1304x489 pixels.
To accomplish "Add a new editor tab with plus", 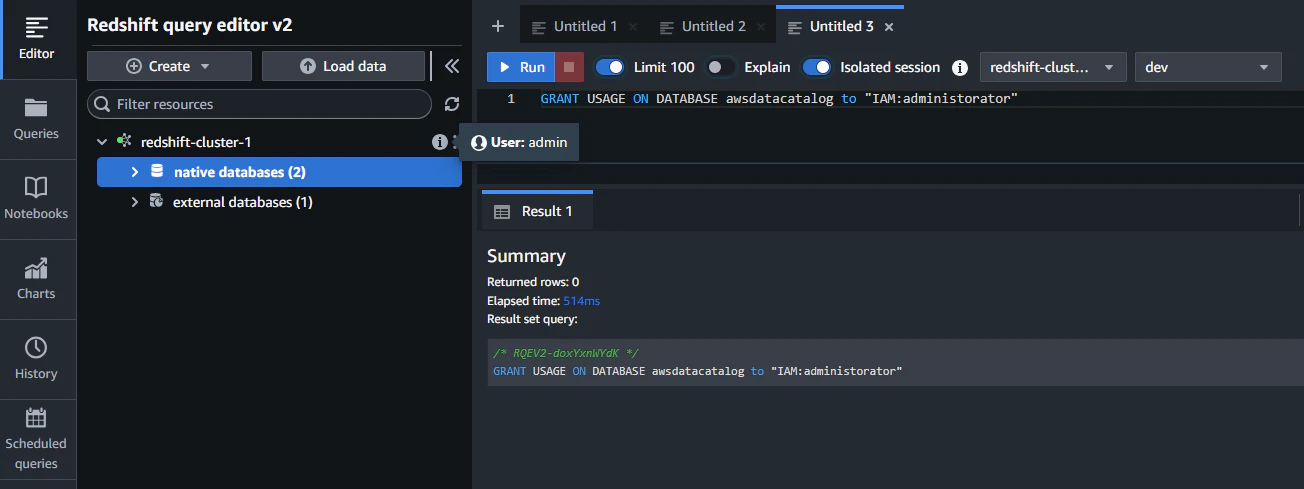I will point(498,26).
